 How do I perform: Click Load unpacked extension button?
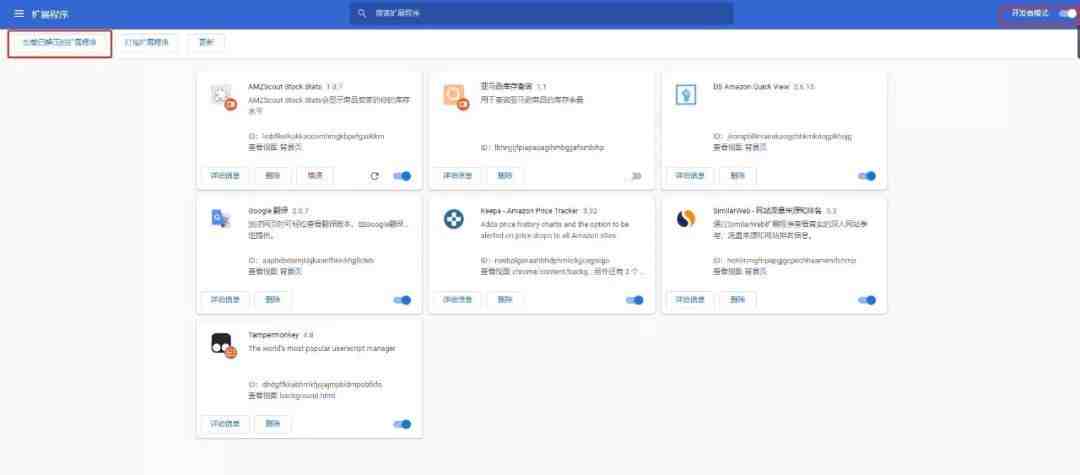[x=59, y=43]
